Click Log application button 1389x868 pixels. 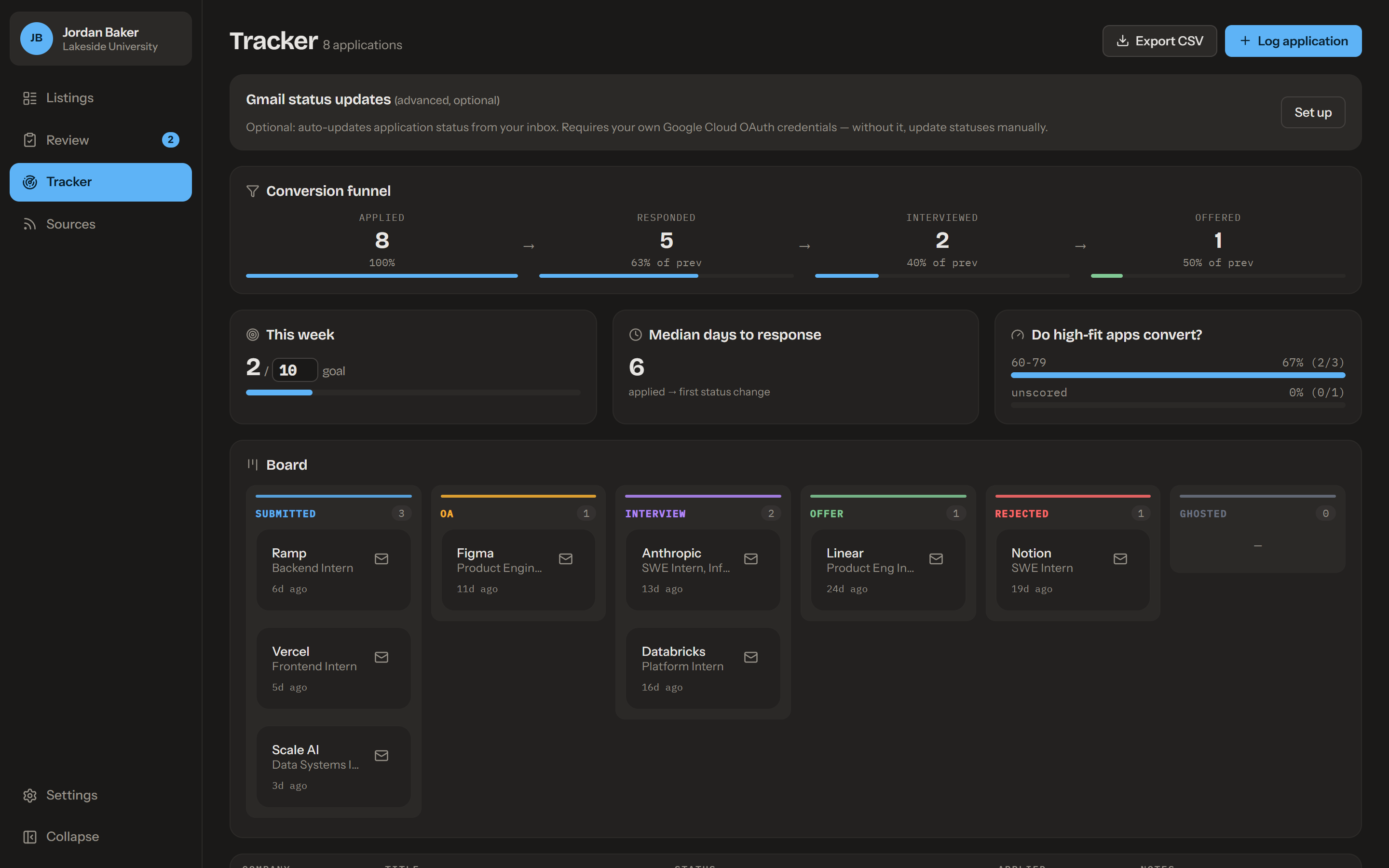(x=1293, y=41)
